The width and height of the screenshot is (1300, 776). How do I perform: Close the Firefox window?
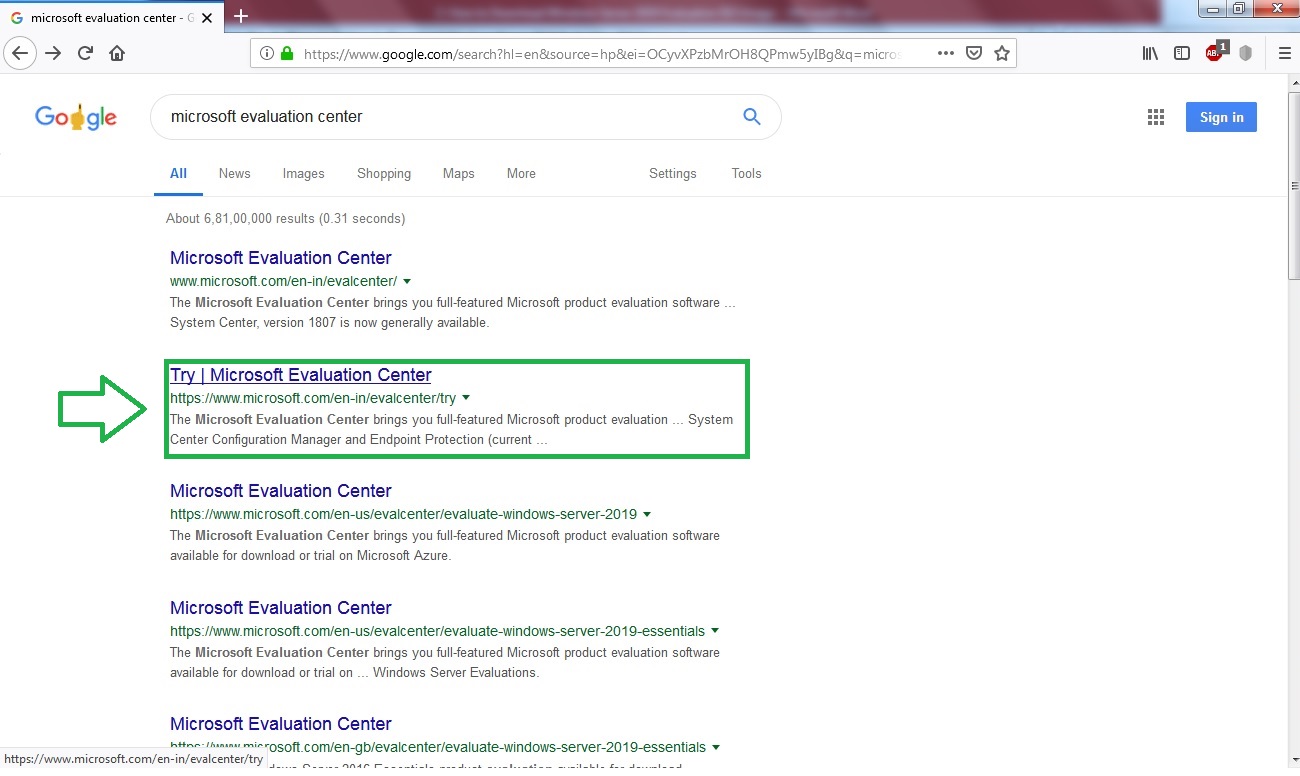pos(1275,9)
